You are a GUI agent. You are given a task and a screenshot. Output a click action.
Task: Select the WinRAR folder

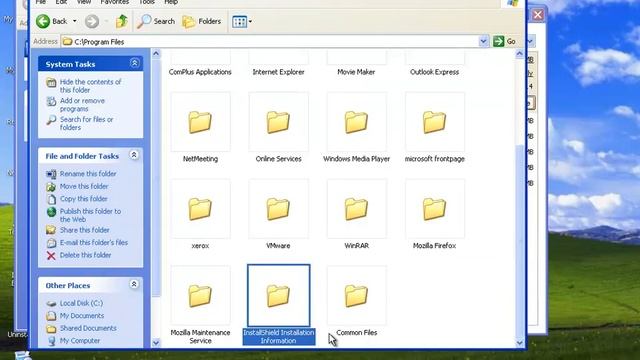356,215
